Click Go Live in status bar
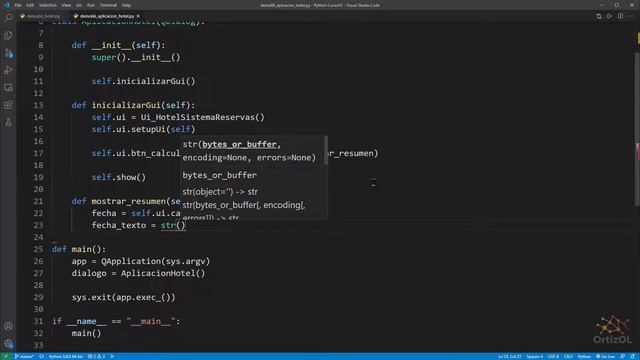The width and height of the screenshot is (640, 360). [605, 356]
